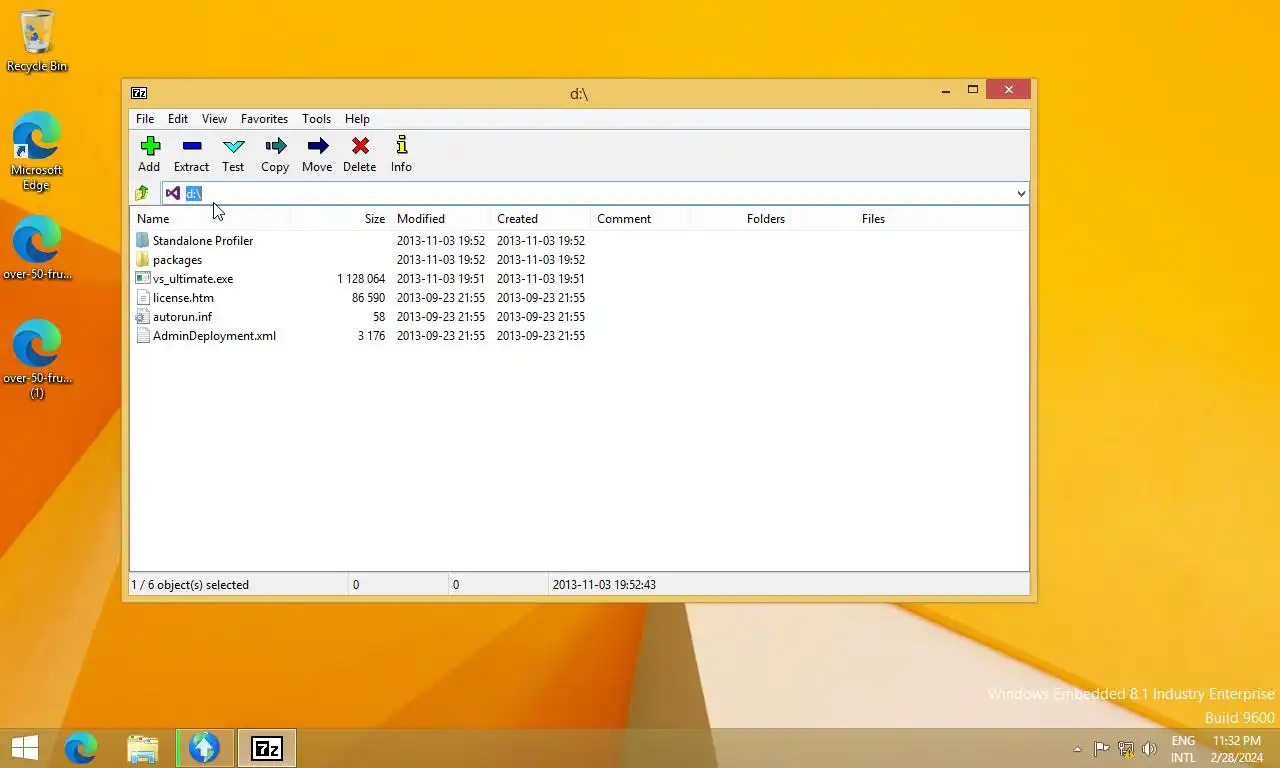Screen dimensions: 1280x768
Task: Click the size value 1 128 064
Action: [x=361, y=279]
